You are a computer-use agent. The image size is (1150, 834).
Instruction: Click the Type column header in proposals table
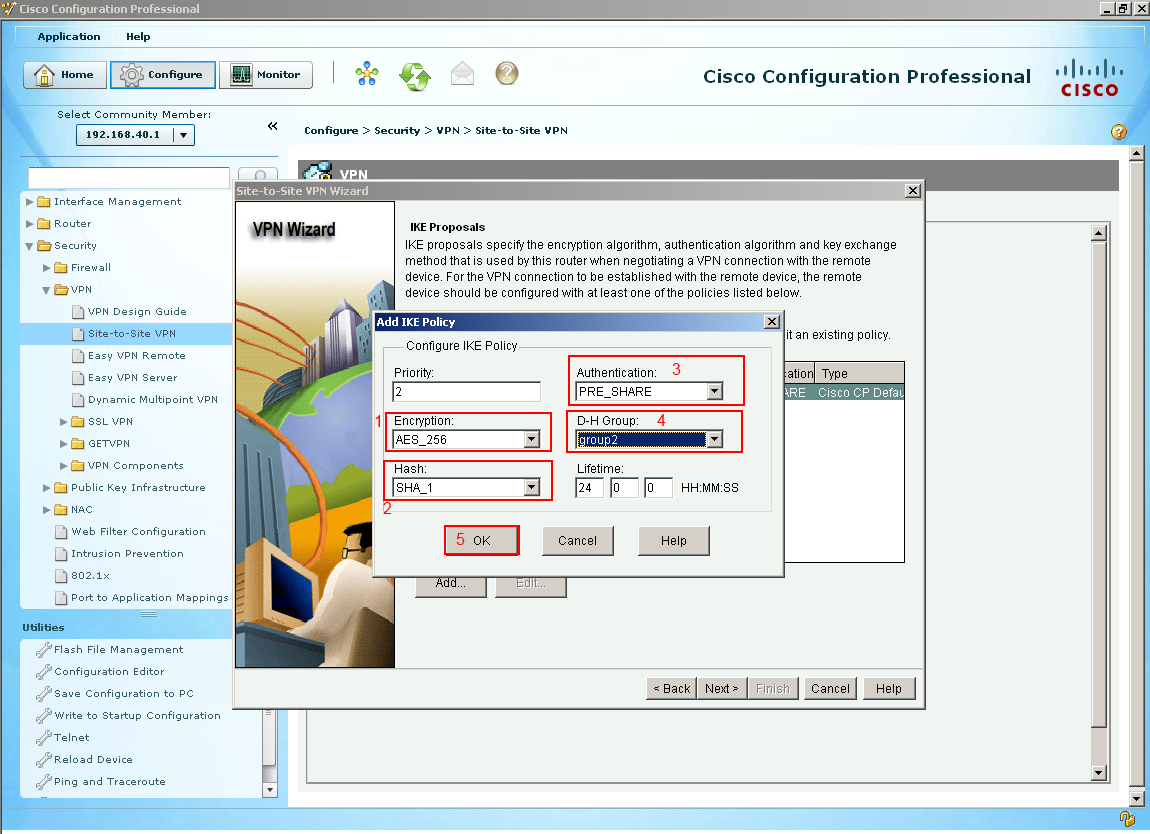pos(860,373)
